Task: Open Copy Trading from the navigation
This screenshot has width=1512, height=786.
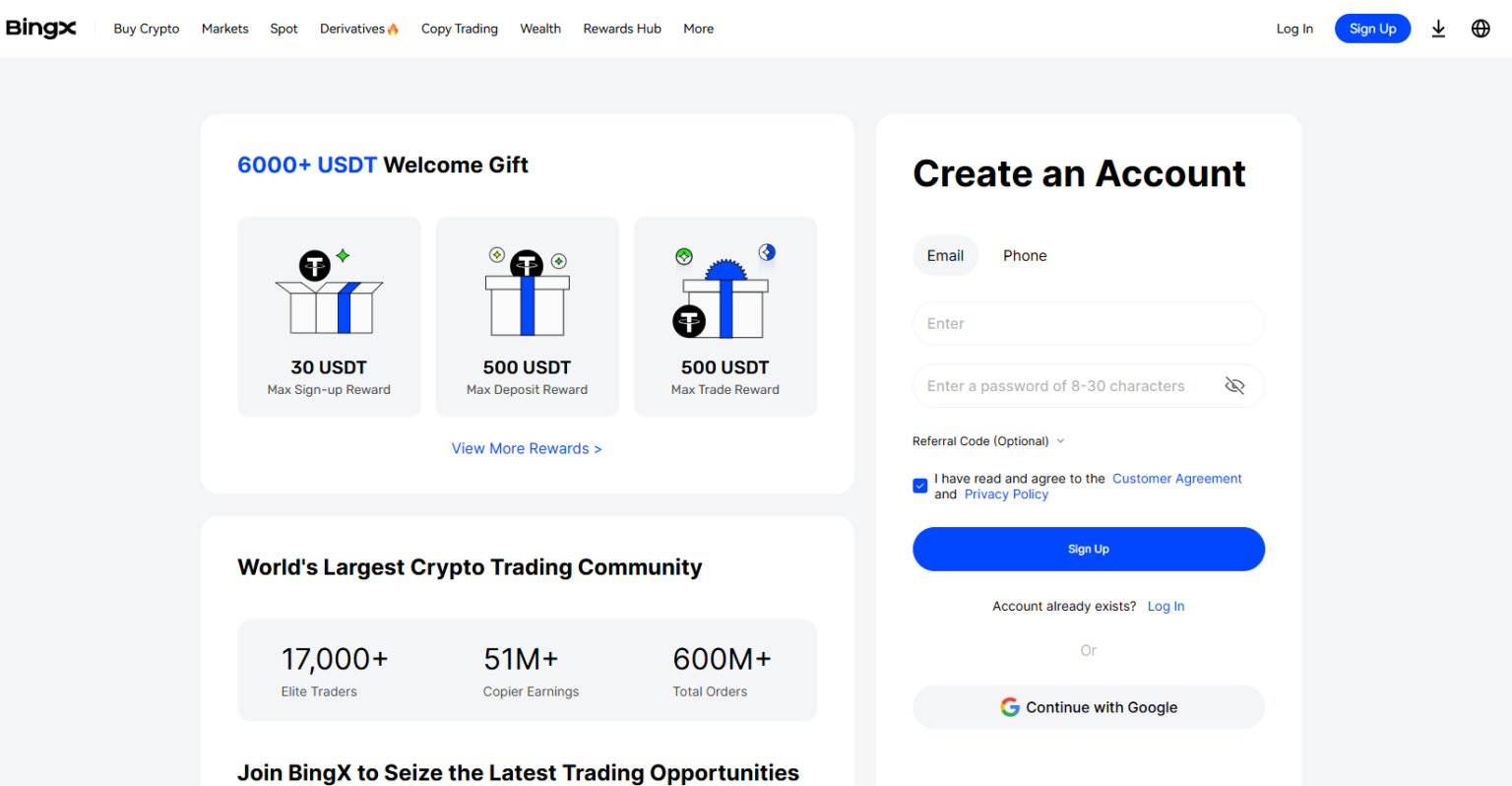Action: [x=460, y=29]
